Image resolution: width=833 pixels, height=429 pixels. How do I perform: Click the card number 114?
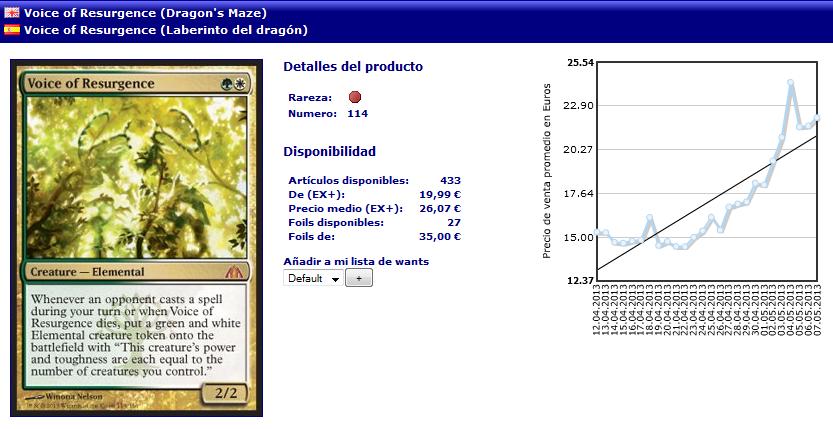(x=358, y=114)
